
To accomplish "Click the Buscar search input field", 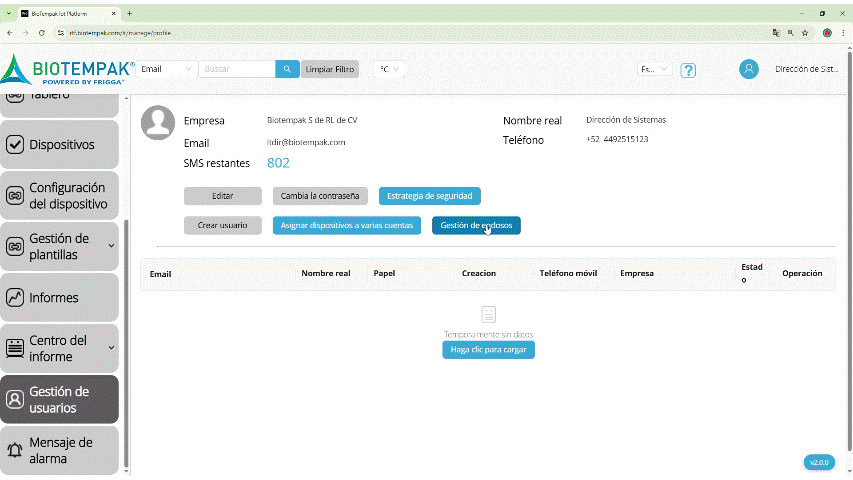I will [236, 69].
